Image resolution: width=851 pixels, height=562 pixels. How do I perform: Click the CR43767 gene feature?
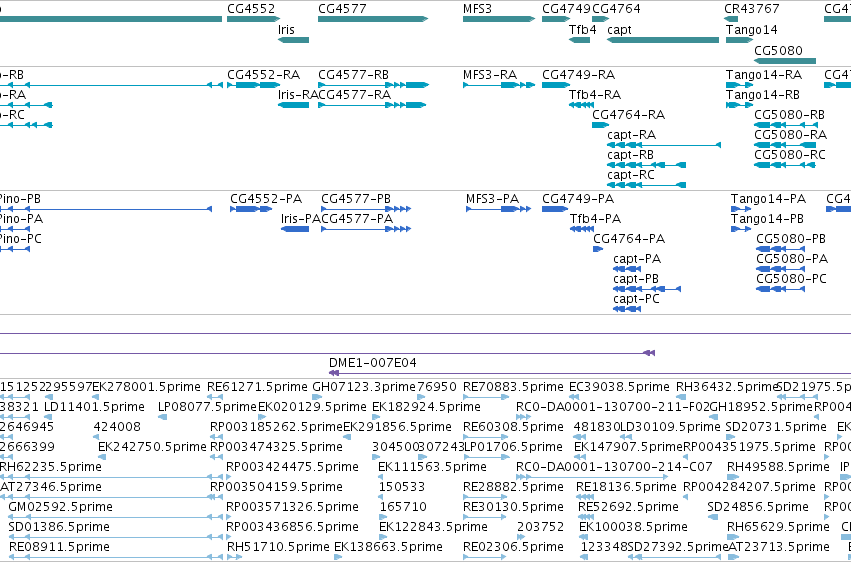731,19
